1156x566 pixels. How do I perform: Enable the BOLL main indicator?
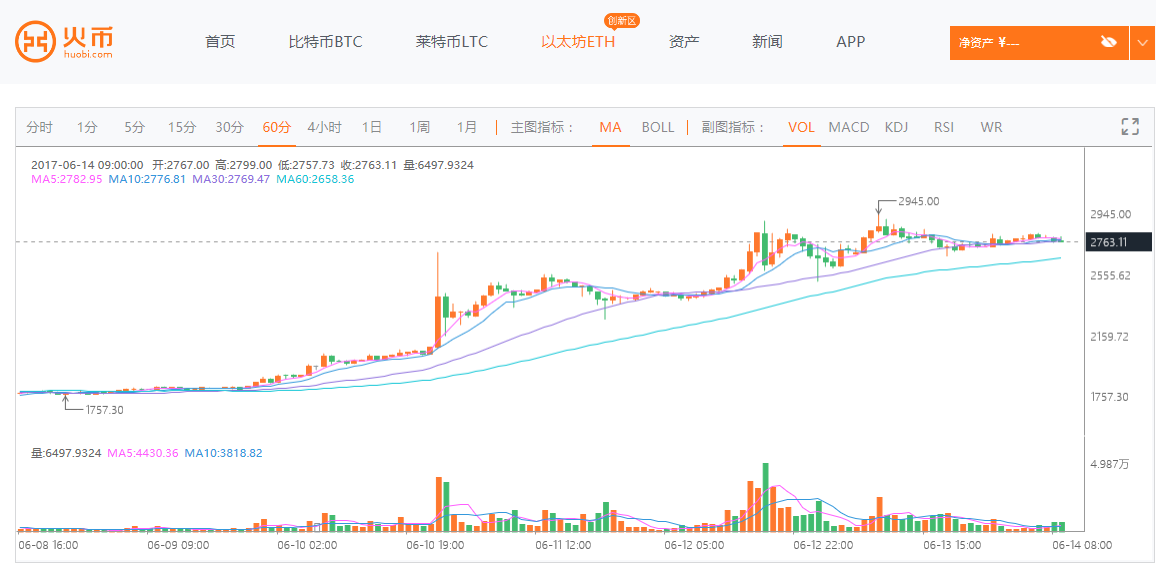(x=658, y=127)
